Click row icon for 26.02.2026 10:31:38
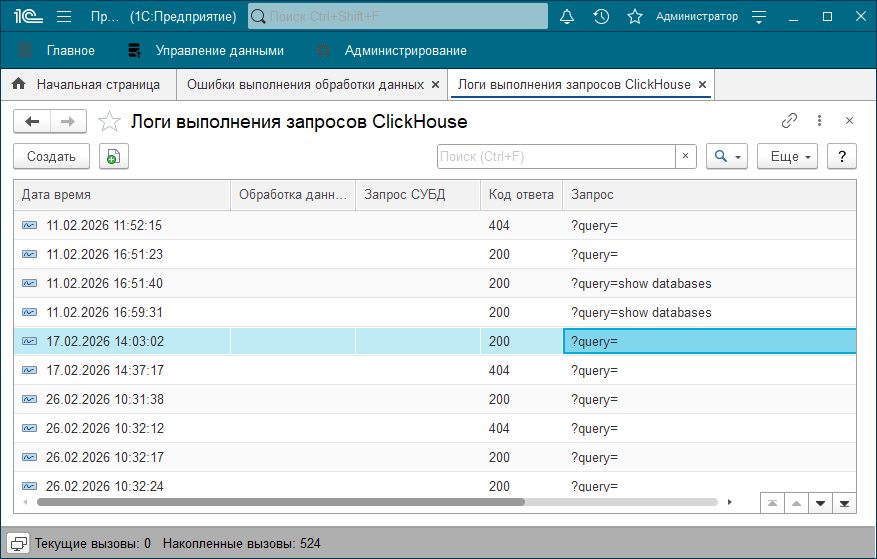Viewport: 877px width, 559px height. pyautogui.click(x=30, y=399)
